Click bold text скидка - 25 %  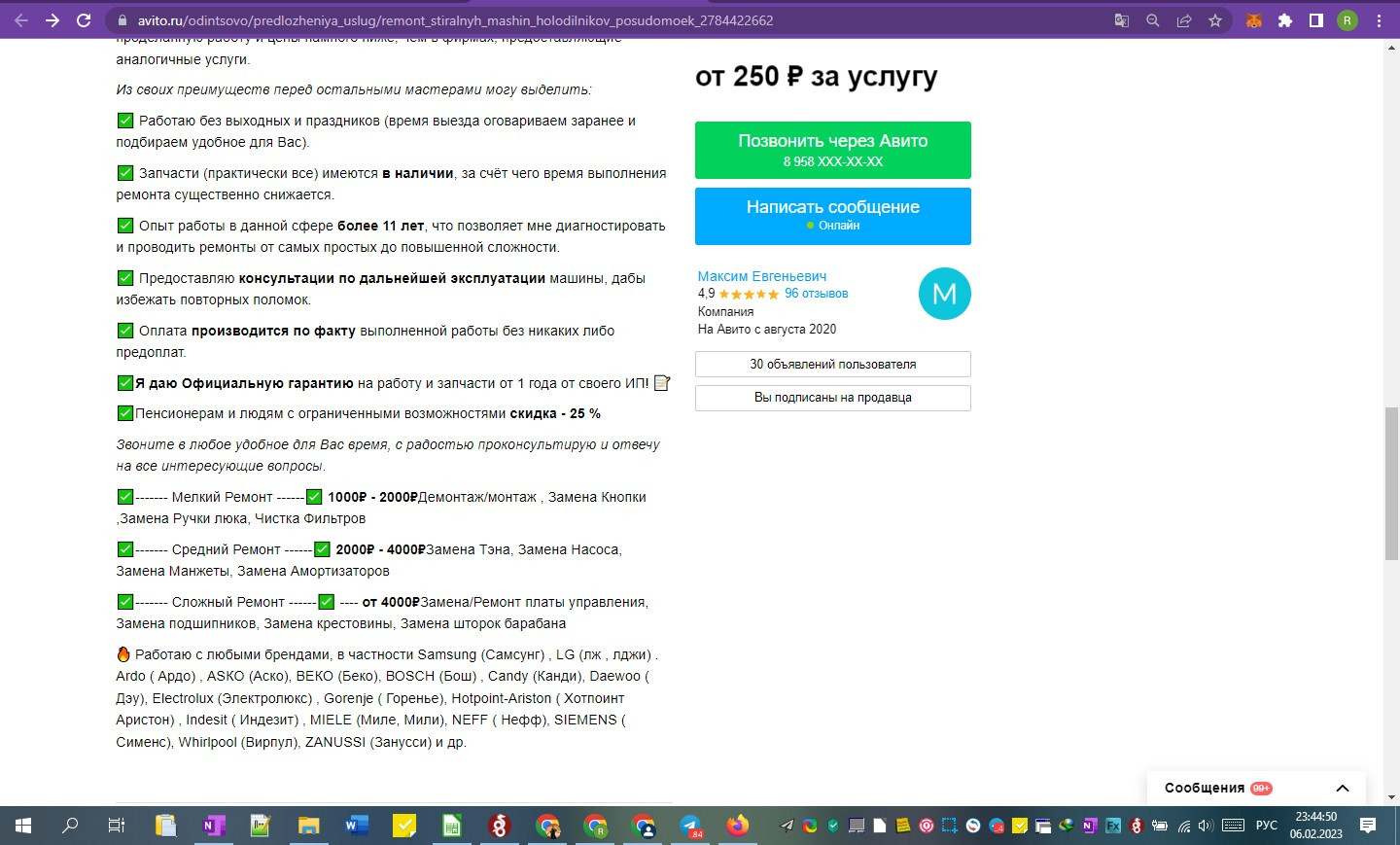pyautogui.click(x=555, y=413)
